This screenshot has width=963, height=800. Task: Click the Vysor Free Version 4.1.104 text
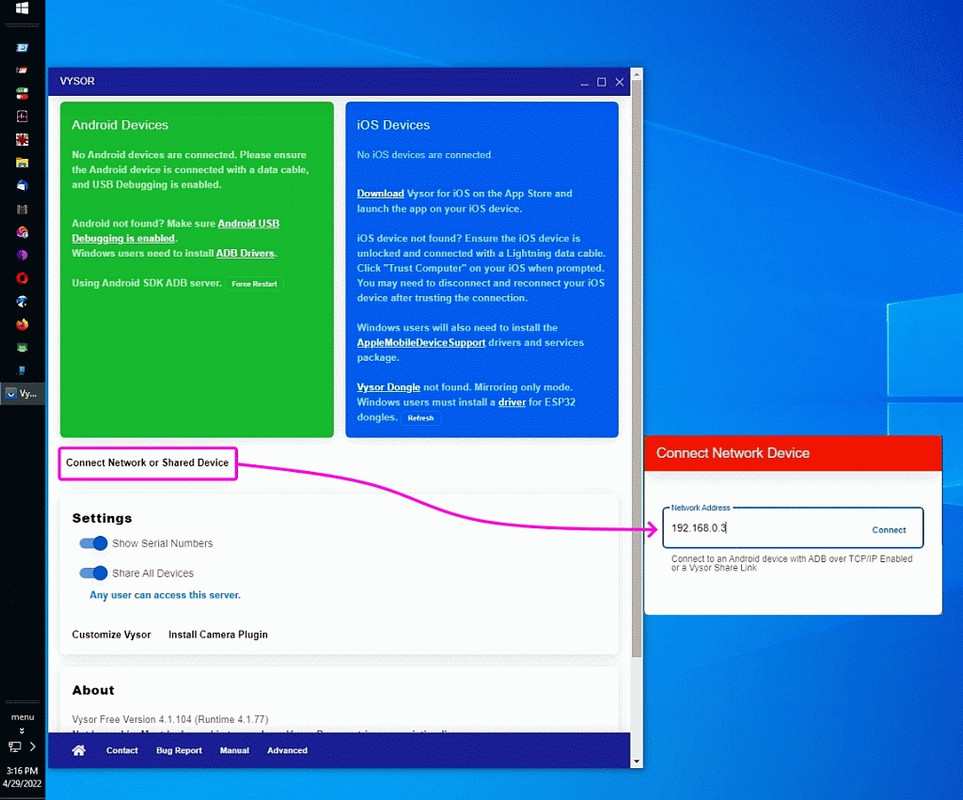(x=170, y=719)
